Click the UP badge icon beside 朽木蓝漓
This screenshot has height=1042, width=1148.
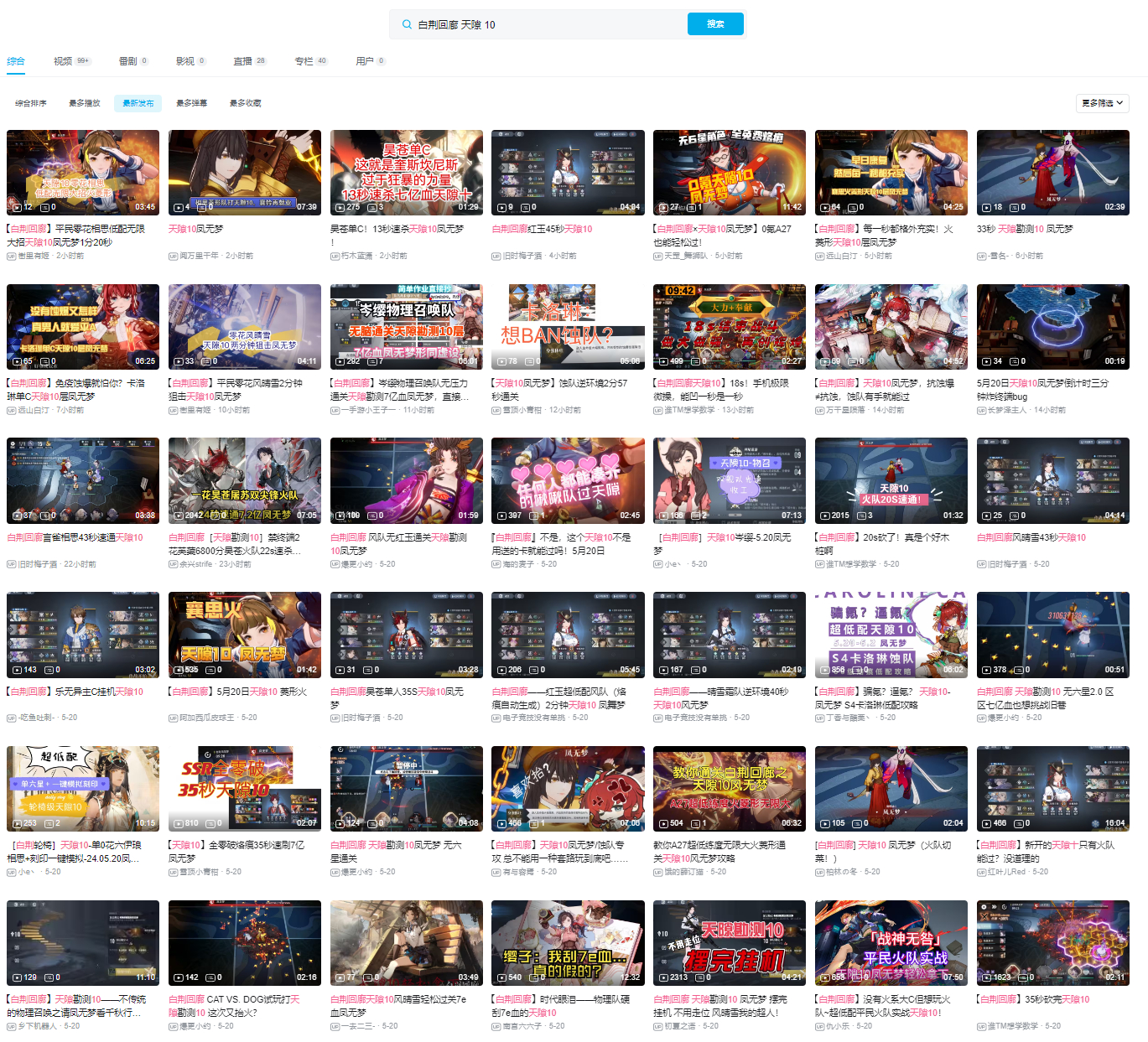click(335, 257)
